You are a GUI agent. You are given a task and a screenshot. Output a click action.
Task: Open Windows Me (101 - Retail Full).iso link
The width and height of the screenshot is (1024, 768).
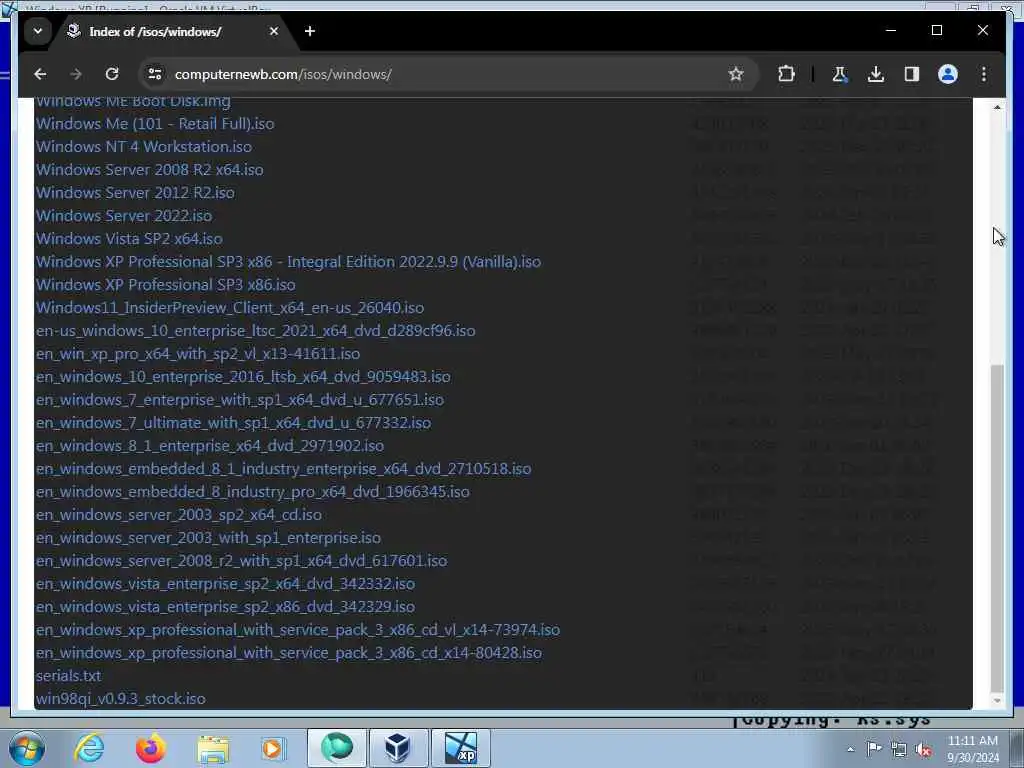(x=155, y=123)
